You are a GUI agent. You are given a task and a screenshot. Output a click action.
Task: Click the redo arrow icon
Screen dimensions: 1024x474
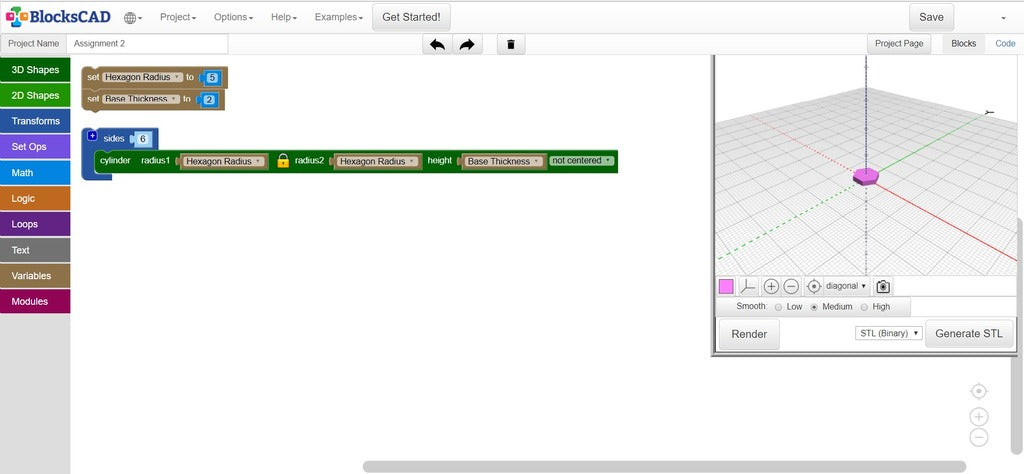point(466,44)
